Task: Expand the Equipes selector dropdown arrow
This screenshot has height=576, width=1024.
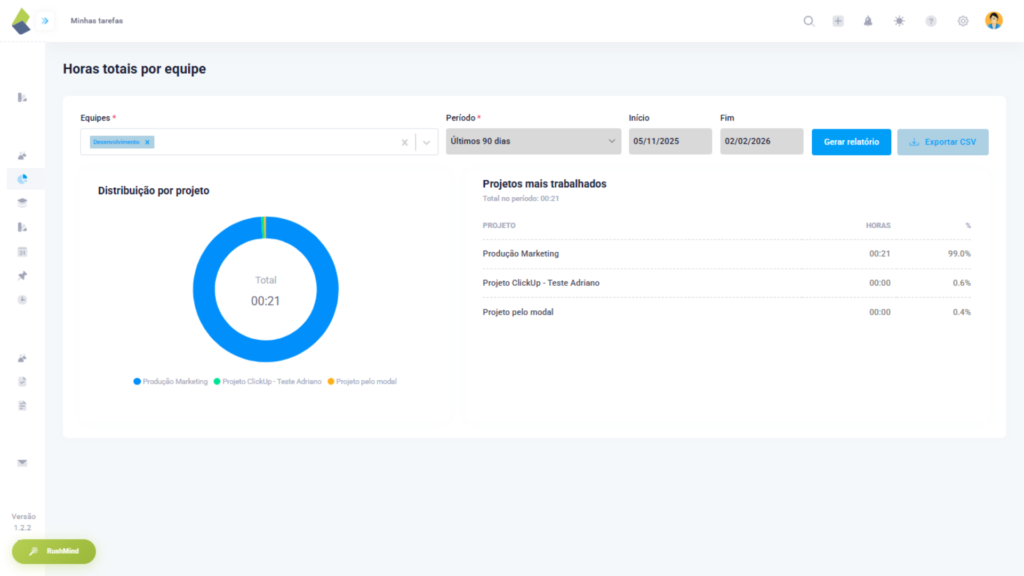Action: pos(426,142)
